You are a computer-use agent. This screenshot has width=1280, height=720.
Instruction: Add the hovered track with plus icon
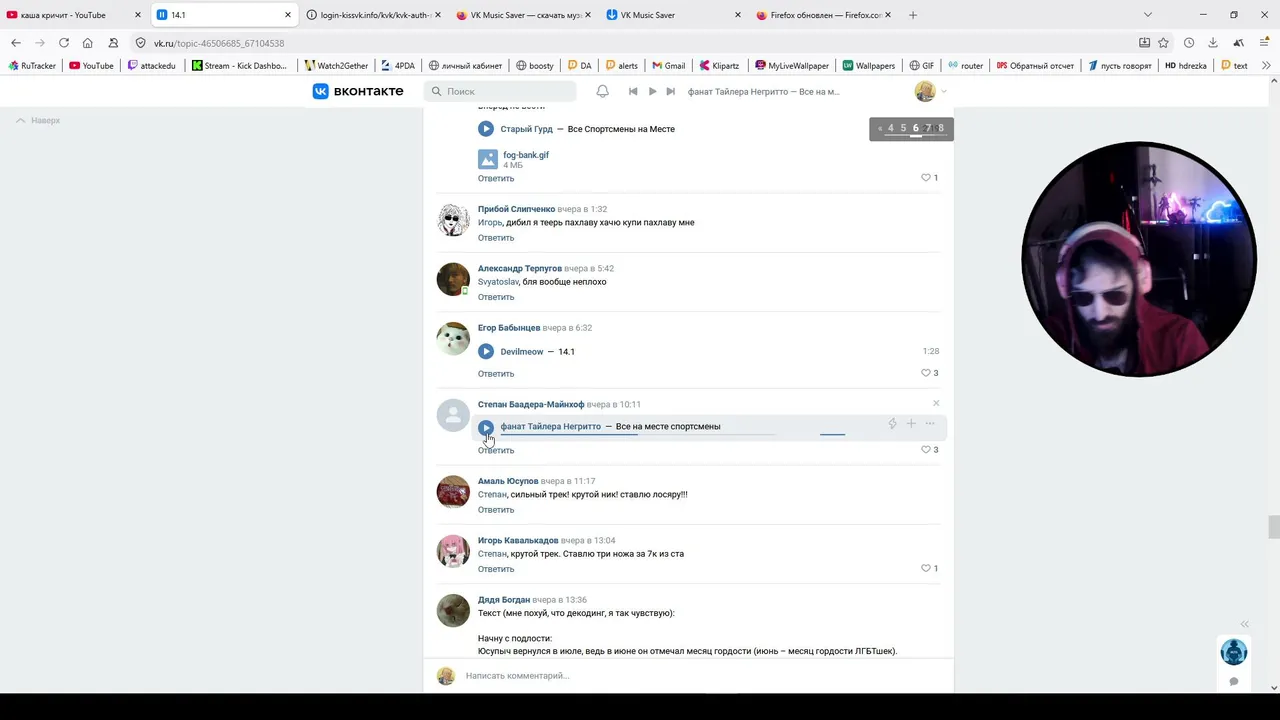(911, 424)
